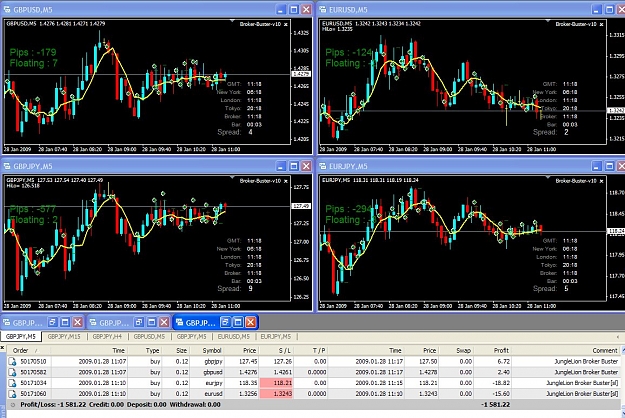Click the 'Spread: 9' label in the GBPJPY chart
Screen dimensions: 625x418
[235, 288]
